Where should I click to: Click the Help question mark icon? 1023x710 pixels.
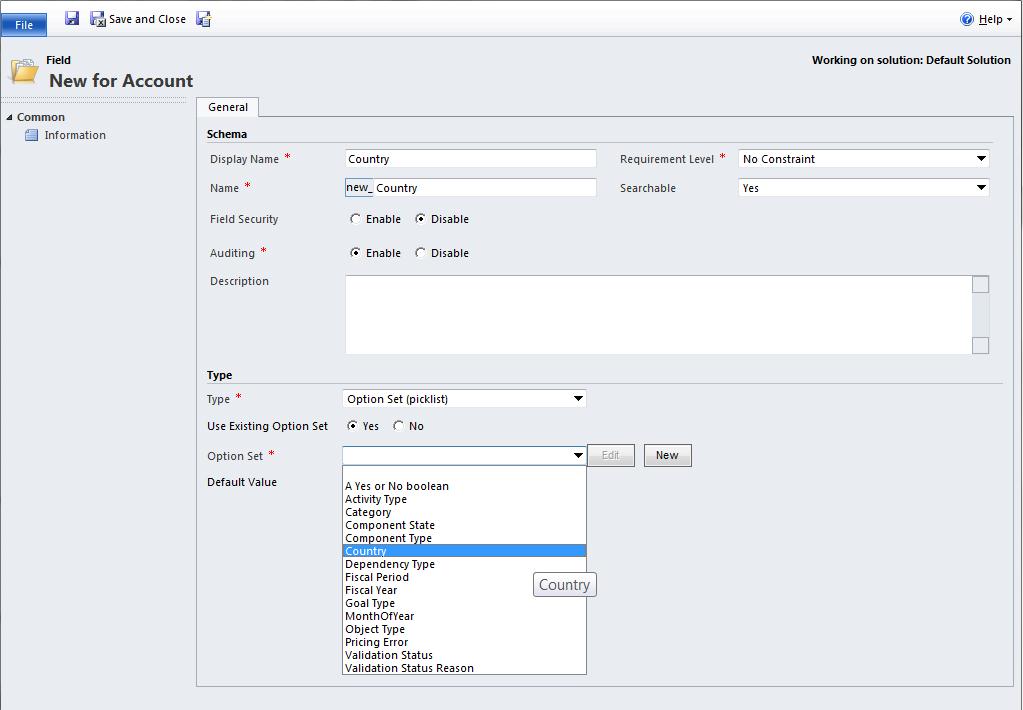click(966, 19)
